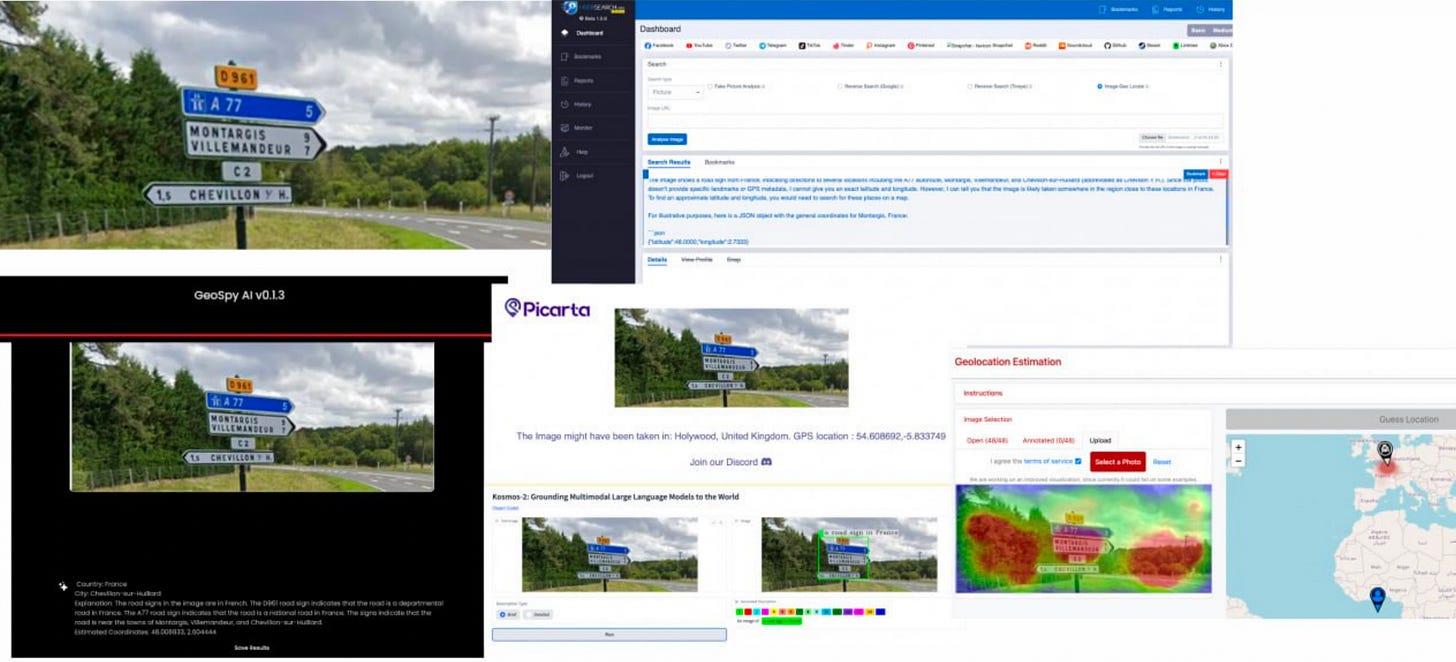Viewport: 1456px width, 662px height.
Task: Click the YouTube platform icon
Action: pyautogui.click(x=688, y=45)
